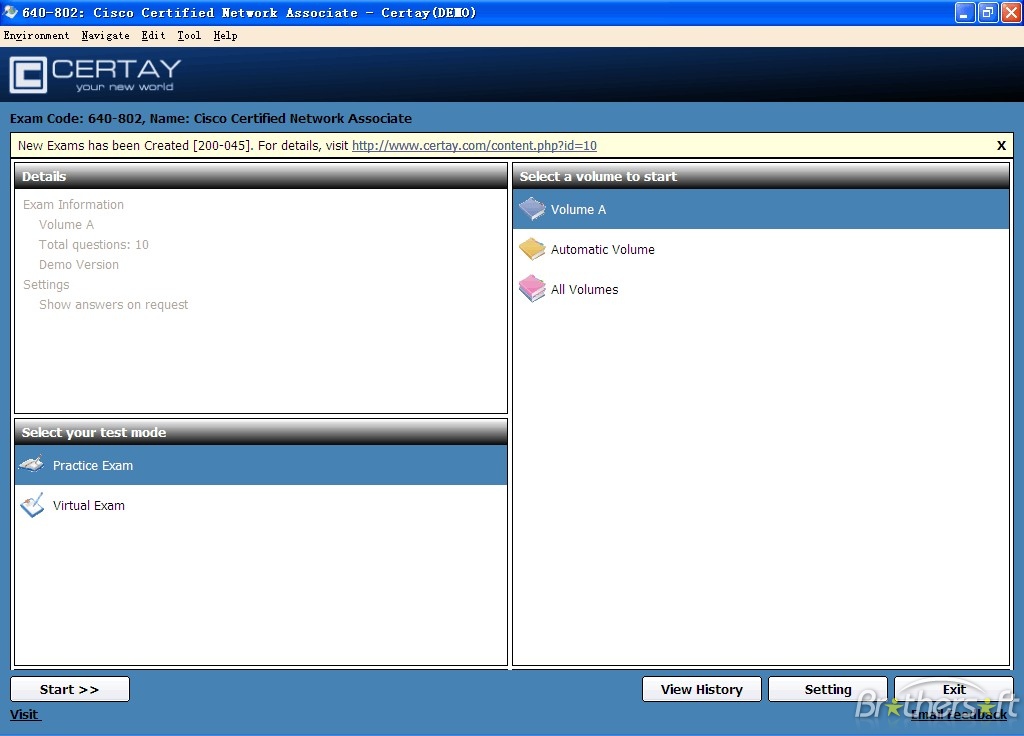1024x736 pixels.
Task: Open the Help menu
Action: click(x=225, y=35)
